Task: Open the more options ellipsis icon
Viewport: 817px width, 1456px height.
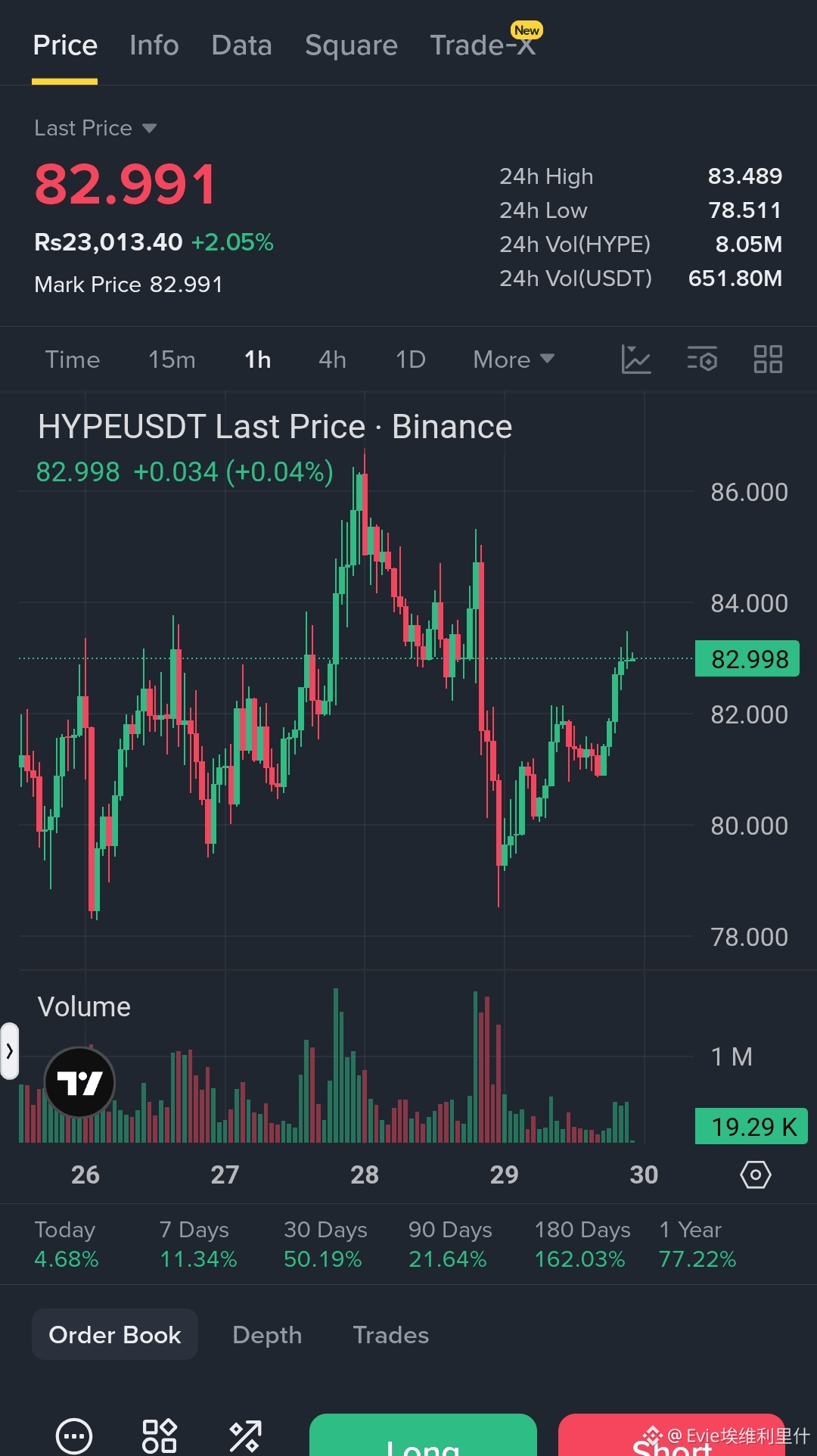Action: pos(74,1436)
